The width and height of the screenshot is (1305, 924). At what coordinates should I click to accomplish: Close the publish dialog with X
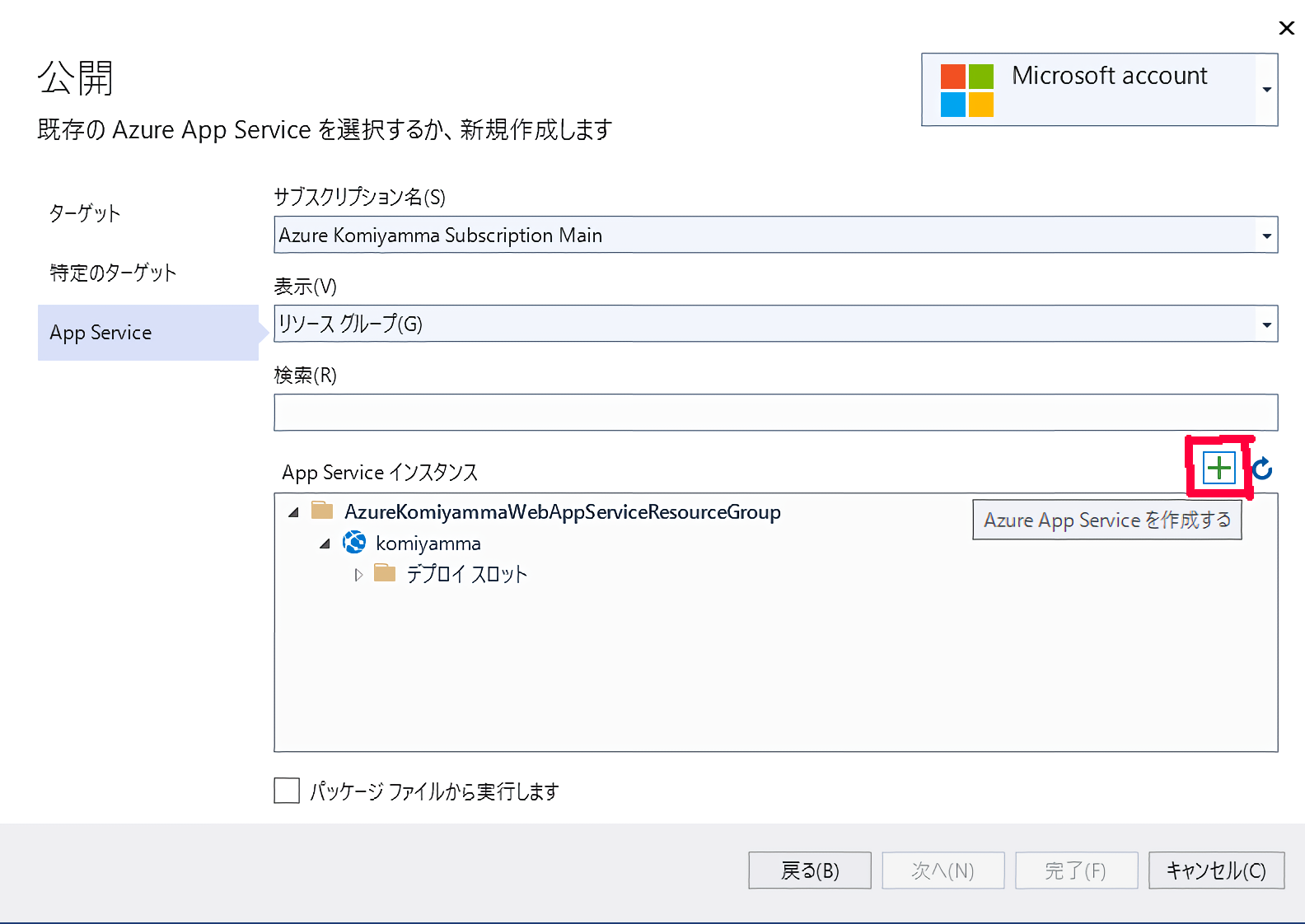point(1286,29)
